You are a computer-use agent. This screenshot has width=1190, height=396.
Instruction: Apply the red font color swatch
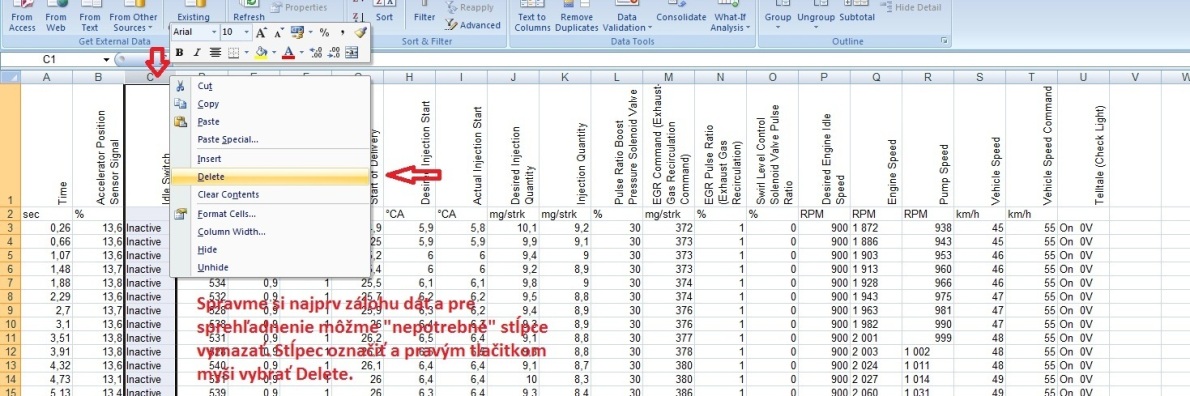[x=288, y=52]
